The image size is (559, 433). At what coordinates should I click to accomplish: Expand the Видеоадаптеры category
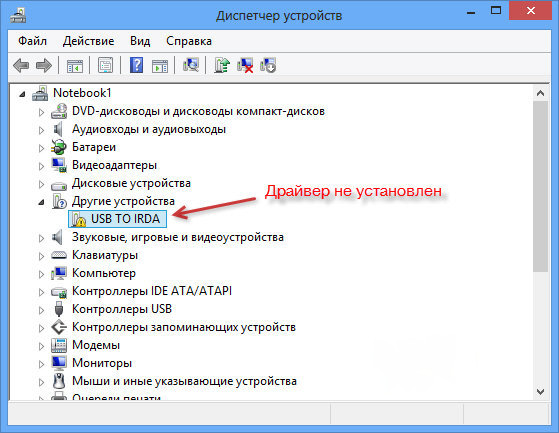click(x=41, y=166)
